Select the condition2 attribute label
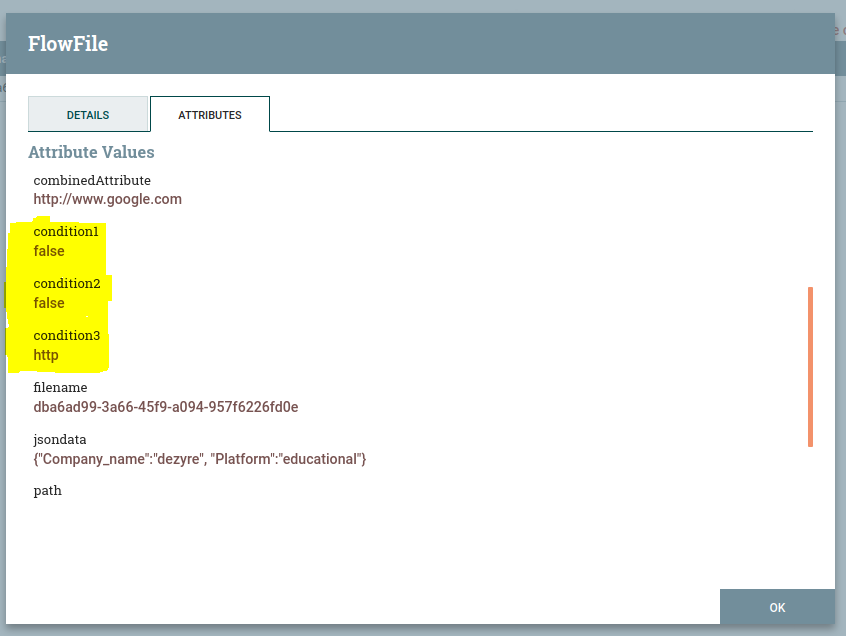Image resolution: width=846 pixels, height=636 pixels. pos(67,284)
